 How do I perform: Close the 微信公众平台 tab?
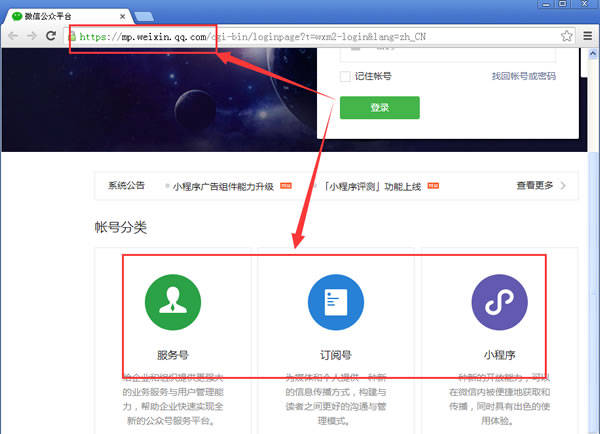[x=122, y=16]
